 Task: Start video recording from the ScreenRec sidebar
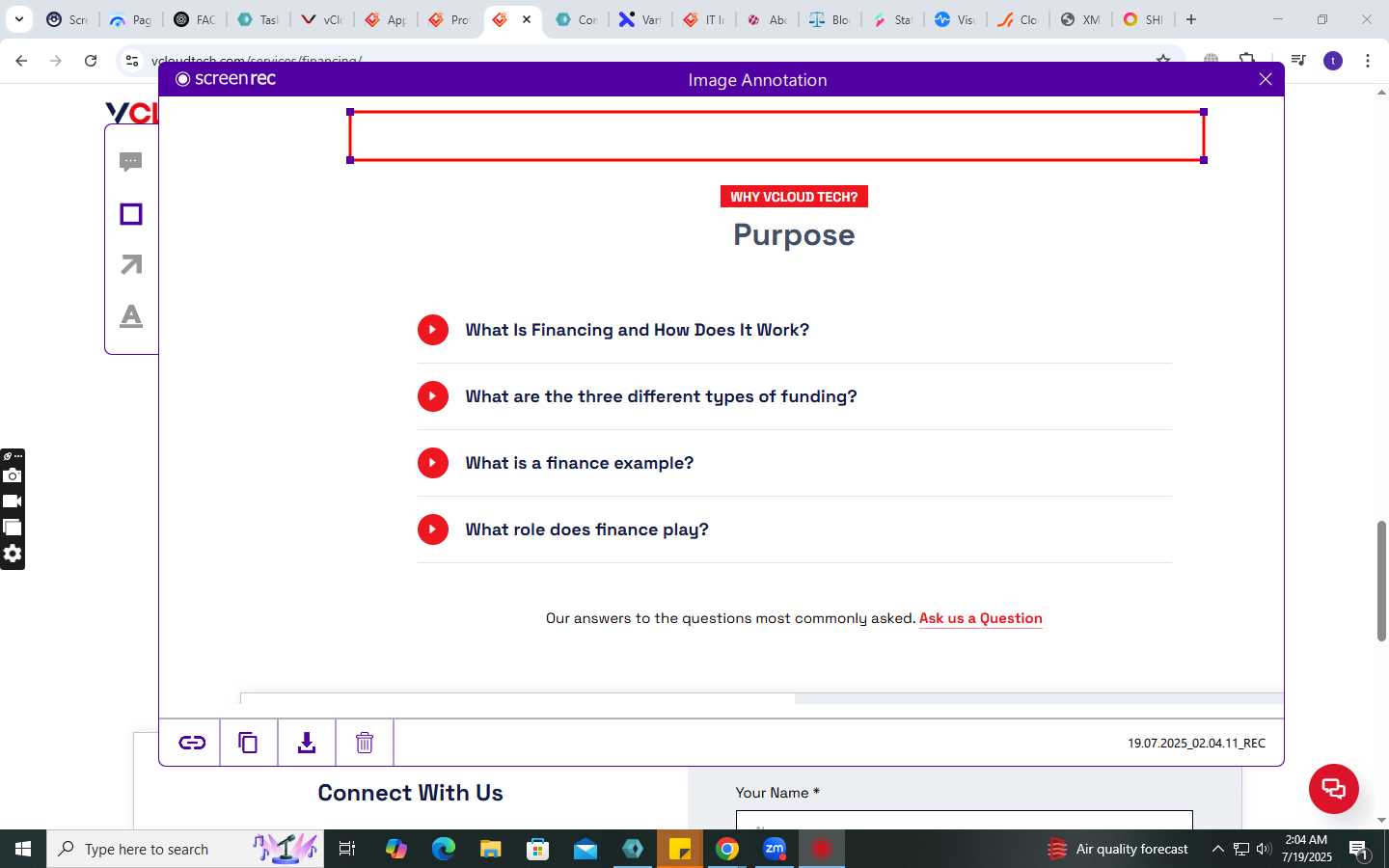13,502
